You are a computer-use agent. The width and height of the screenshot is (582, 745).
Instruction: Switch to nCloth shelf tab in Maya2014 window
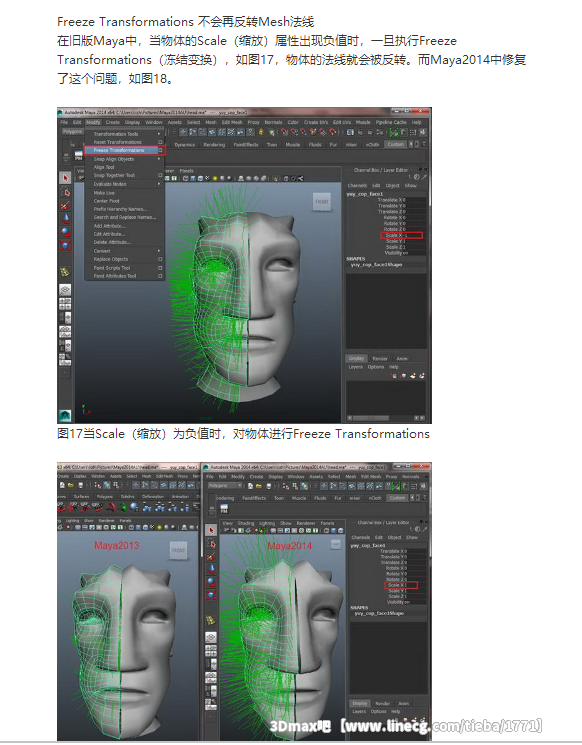click(375, 498)
